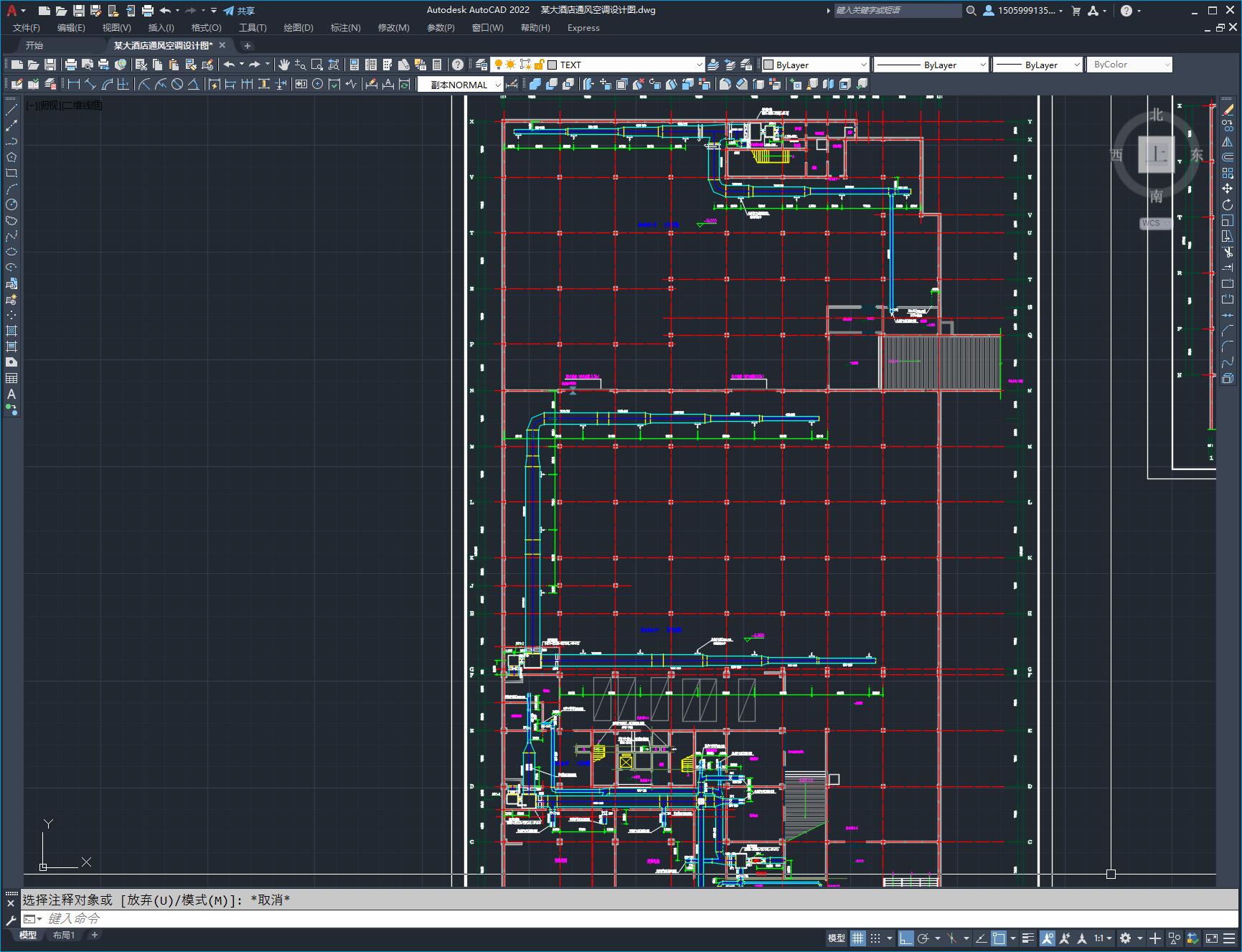The height and width of the screenshot is (952, 1242).
Task: Click the ViewCube 上 top face
Action: [x=1156, y=154]
